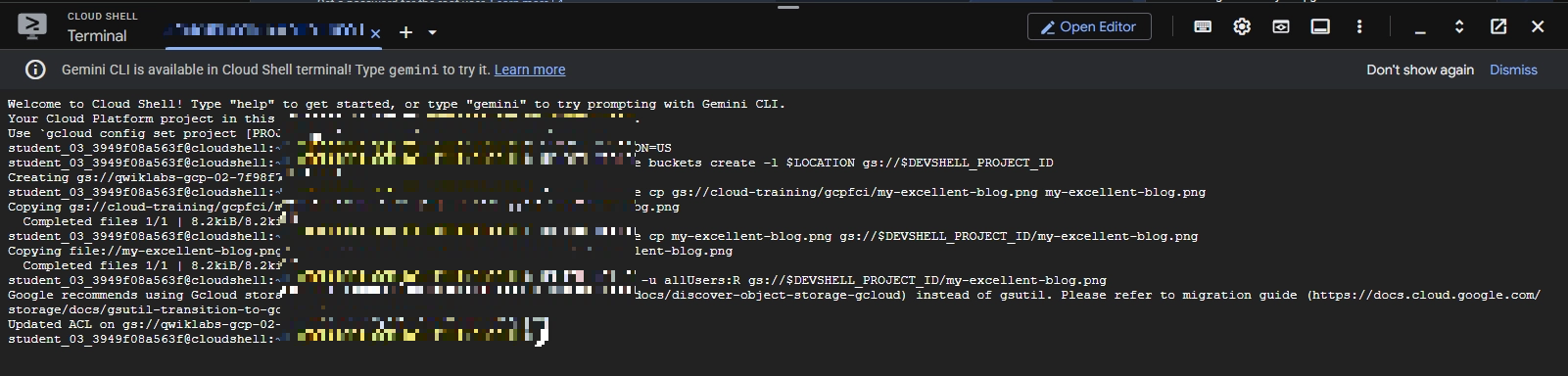Expand the new-tab project dropdown arrow
Image resolution: width=1568 pixels, height=376 pixels.
tap(432, 32)
